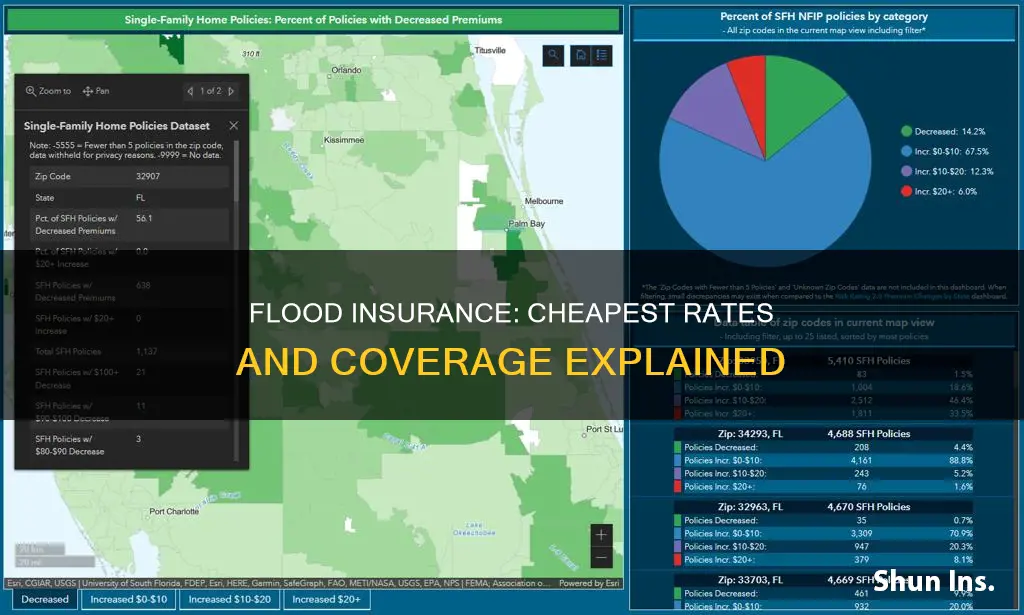Click Policies Decreased row with value 208
Image resolution: width=1024 pixels, height=615 pixels.
click(x=824, y=447)
